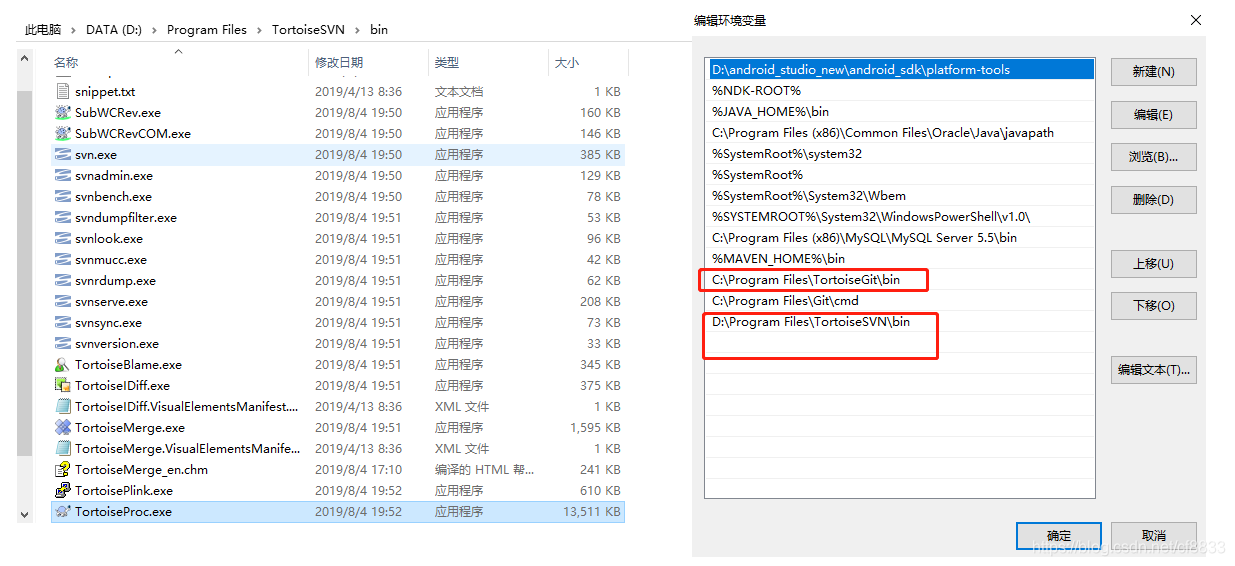Select the C:\Program Files\TortoiseGit\bin entry
This screenshot has width=1235, height=566.
tap(900, 280)
